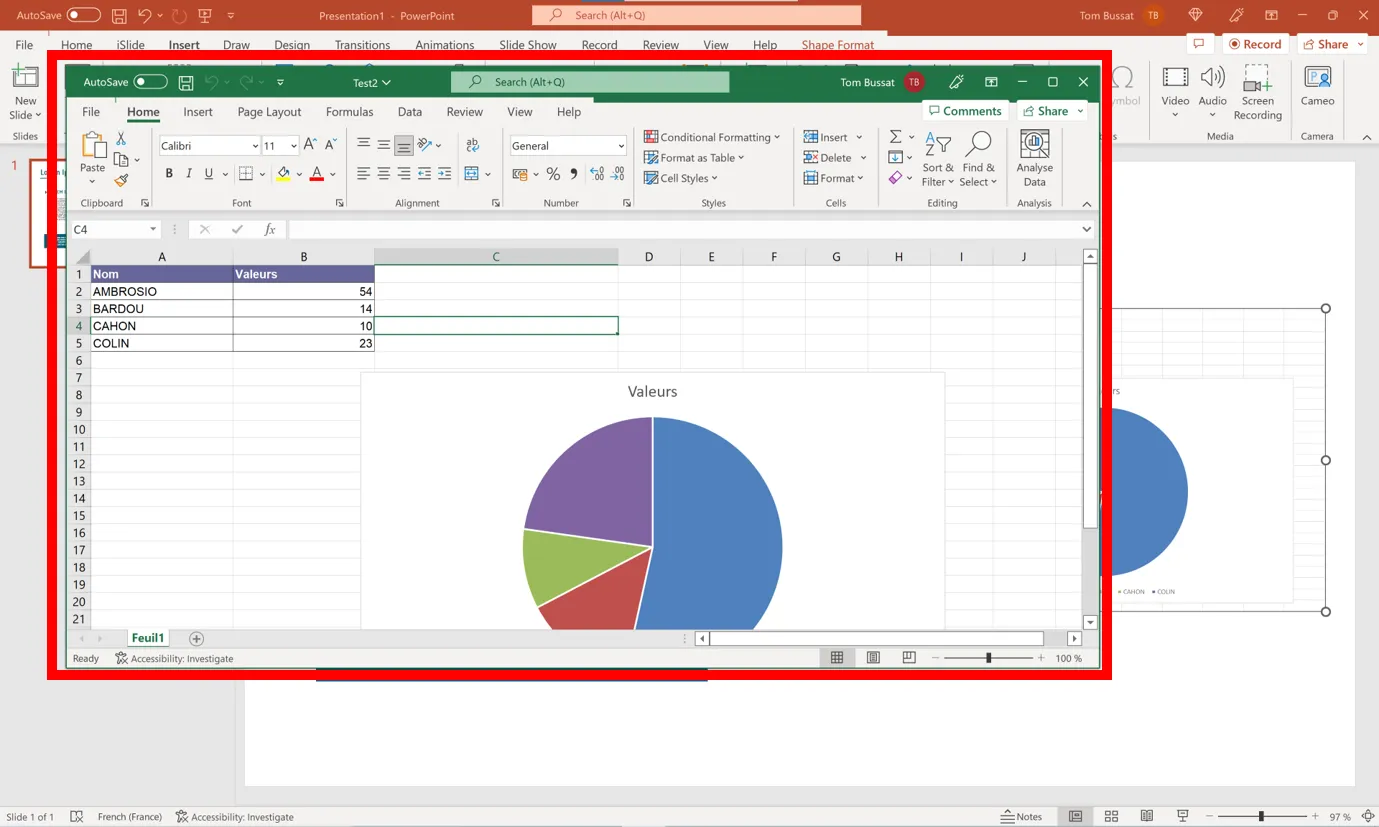The image size is (1379, 827).
Task: Click Excel Share button
Action: [1052, 111]
